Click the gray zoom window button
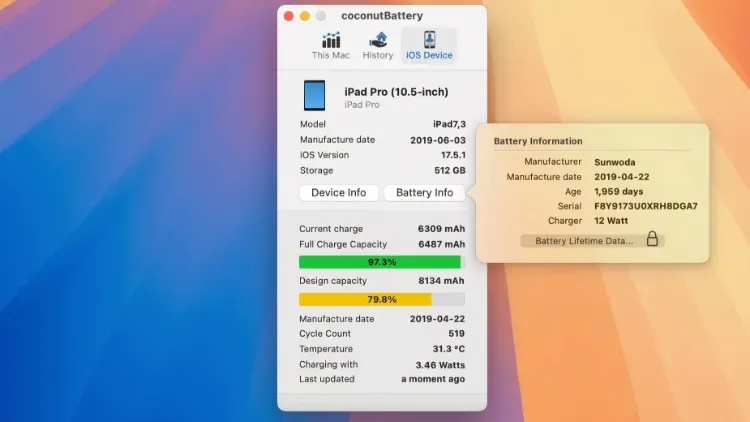This screenshot has width=750, height=422. pyautogui.click(x=321, y=16)
